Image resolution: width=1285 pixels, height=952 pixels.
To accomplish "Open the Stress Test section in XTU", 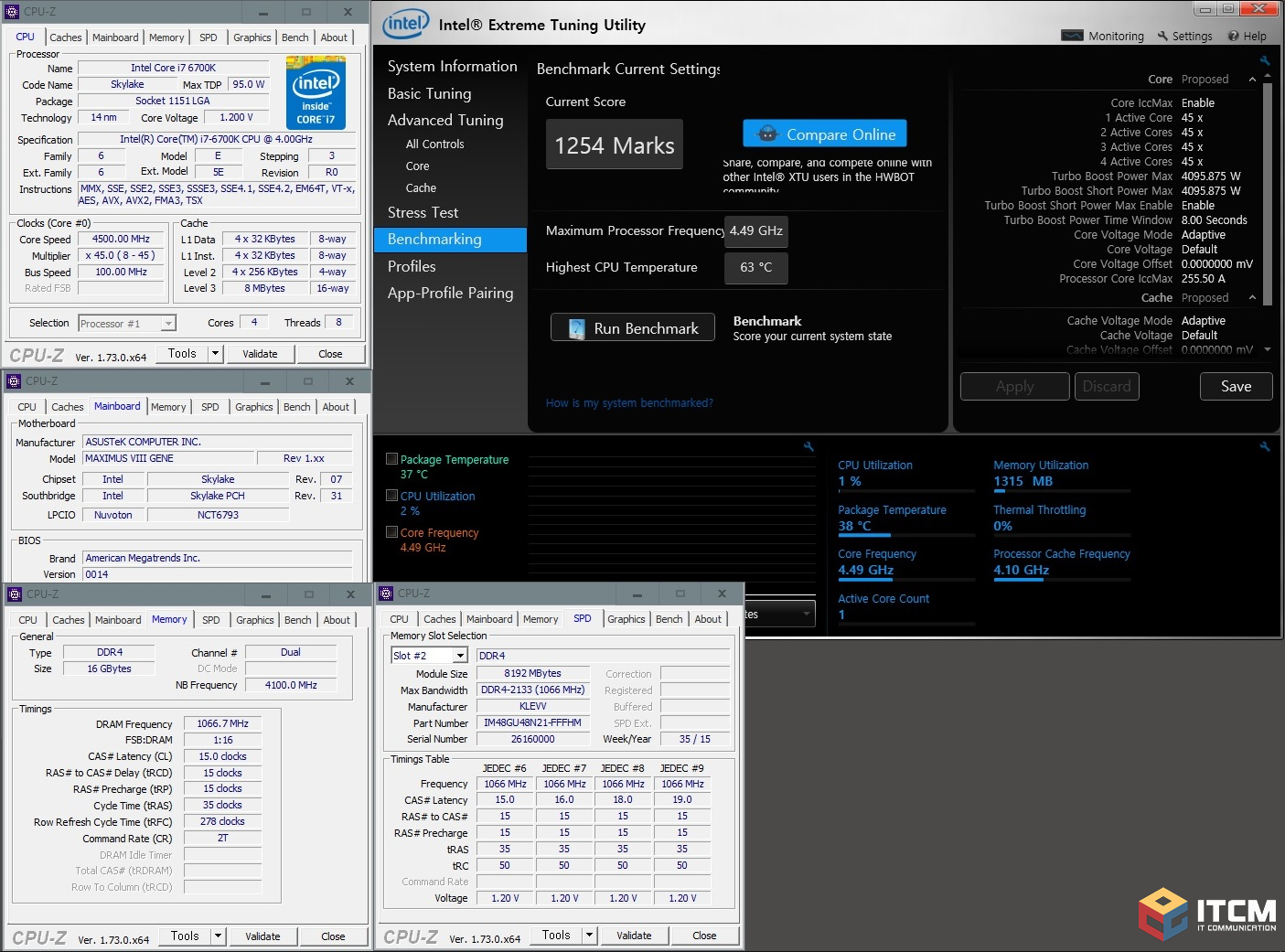I will coord(423,212).
